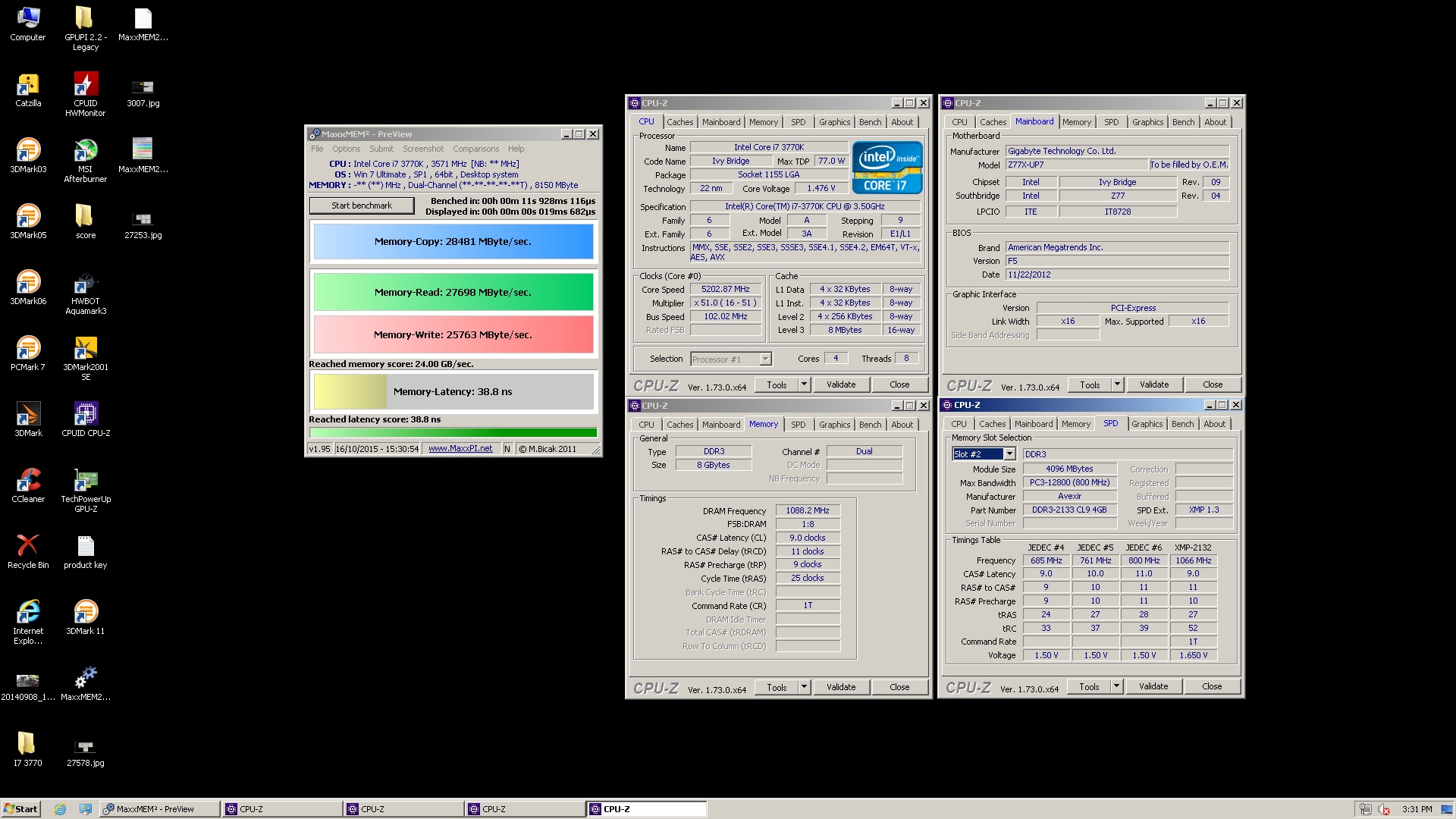Select the I7 3770 folder icon
Screen dimensions: 1456x819
[28, 749]
